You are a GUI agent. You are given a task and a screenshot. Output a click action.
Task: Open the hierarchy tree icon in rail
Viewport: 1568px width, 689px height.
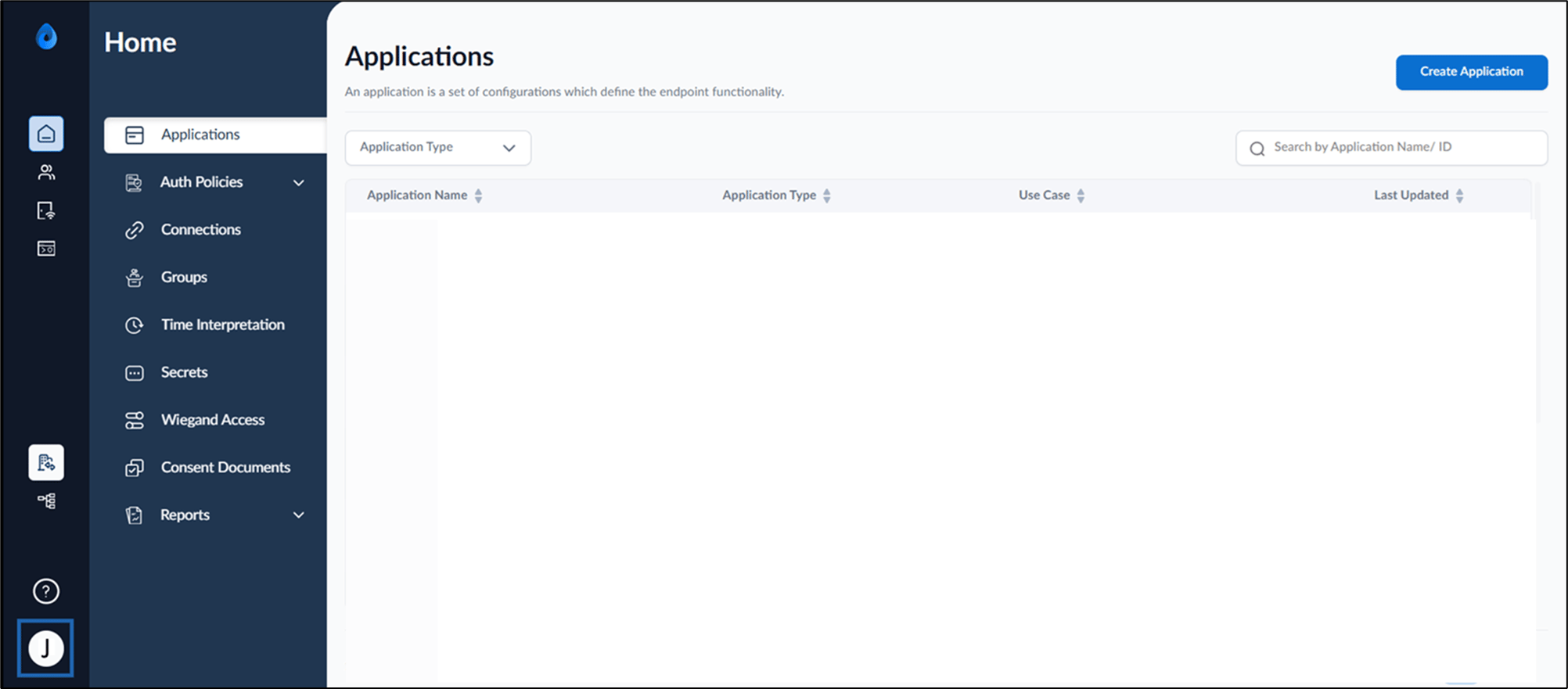click(x=46, y=501)
